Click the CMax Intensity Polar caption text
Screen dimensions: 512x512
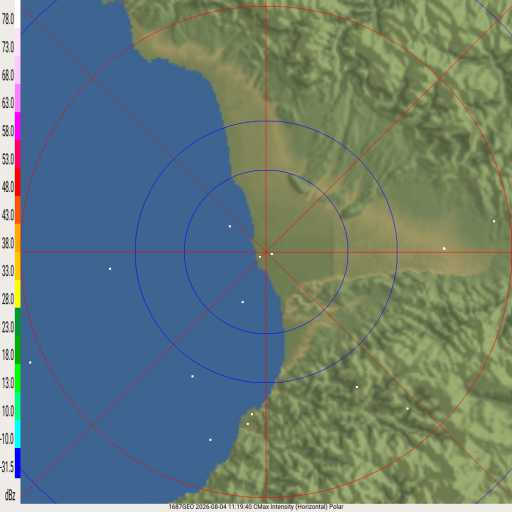click(298, 507)
